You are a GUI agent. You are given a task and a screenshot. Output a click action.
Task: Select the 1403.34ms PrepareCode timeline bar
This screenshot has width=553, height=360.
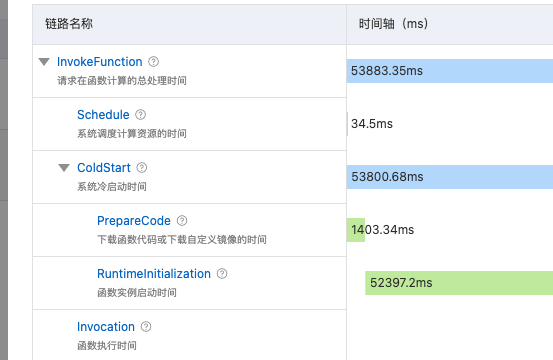point(356,230)
